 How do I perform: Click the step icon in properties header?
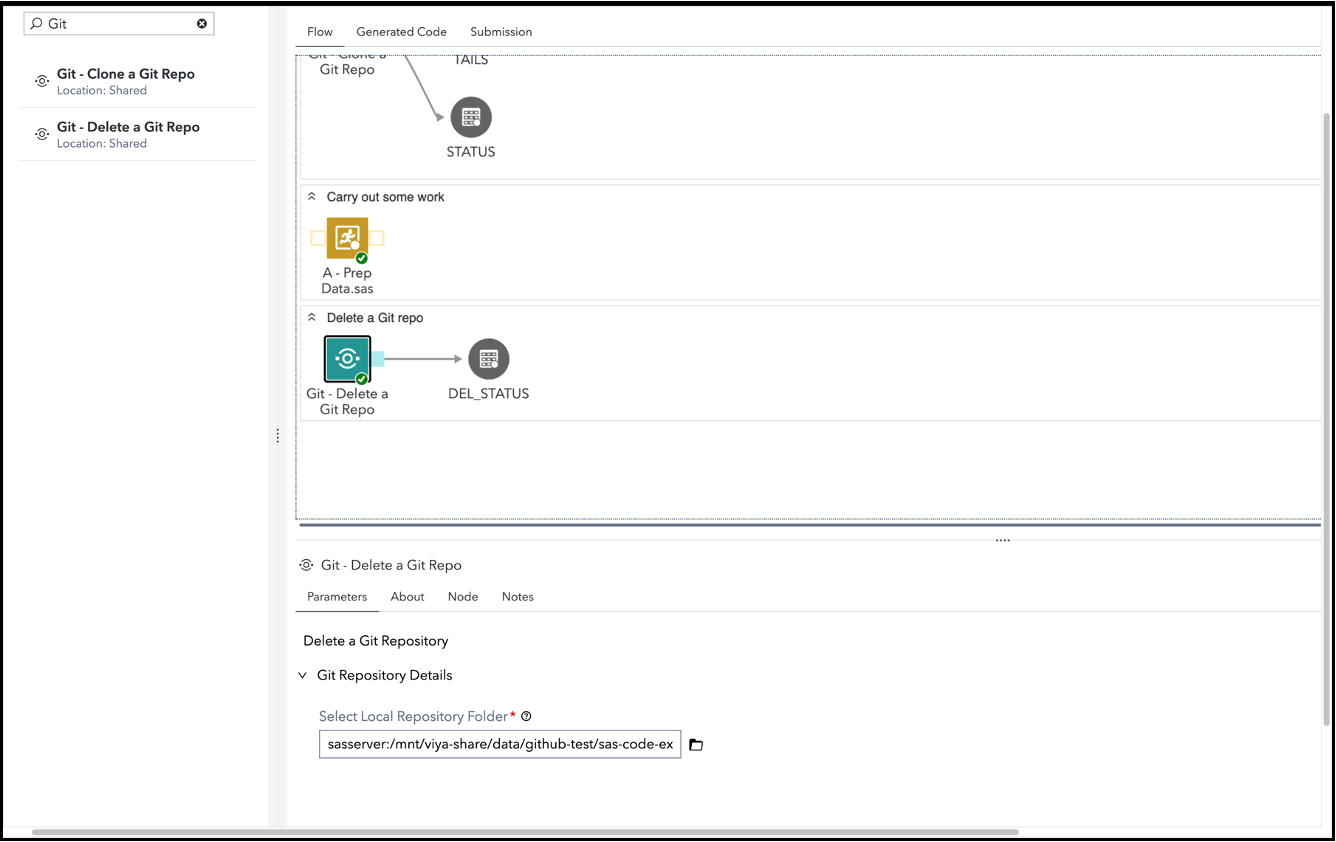tap(306, 565)
